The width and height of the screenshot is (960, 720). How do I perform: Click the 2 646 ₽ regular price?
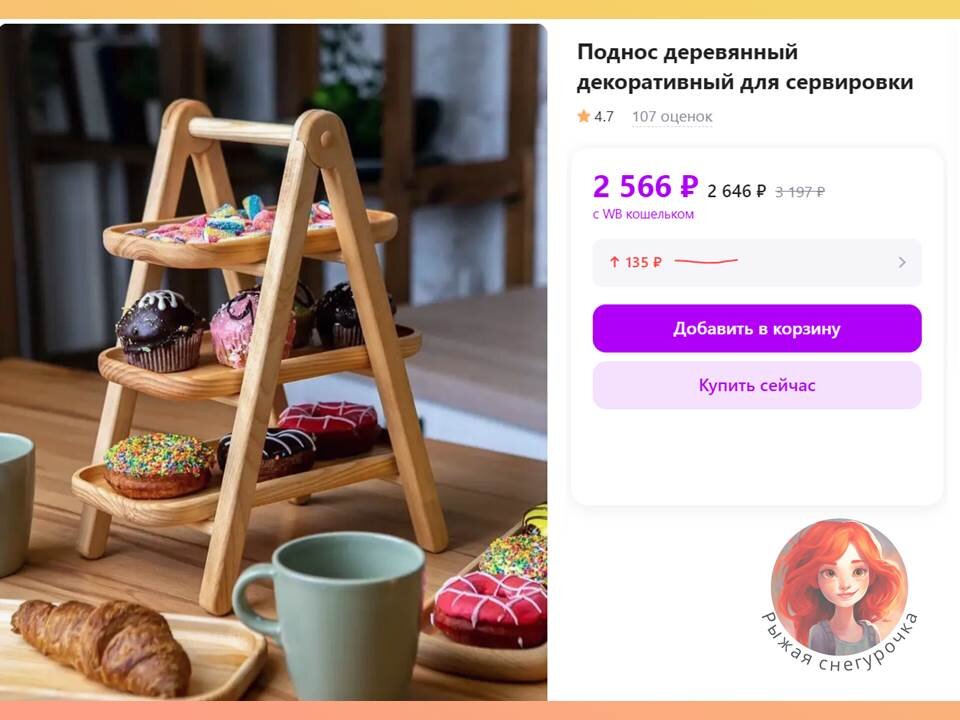coord(737,192)
